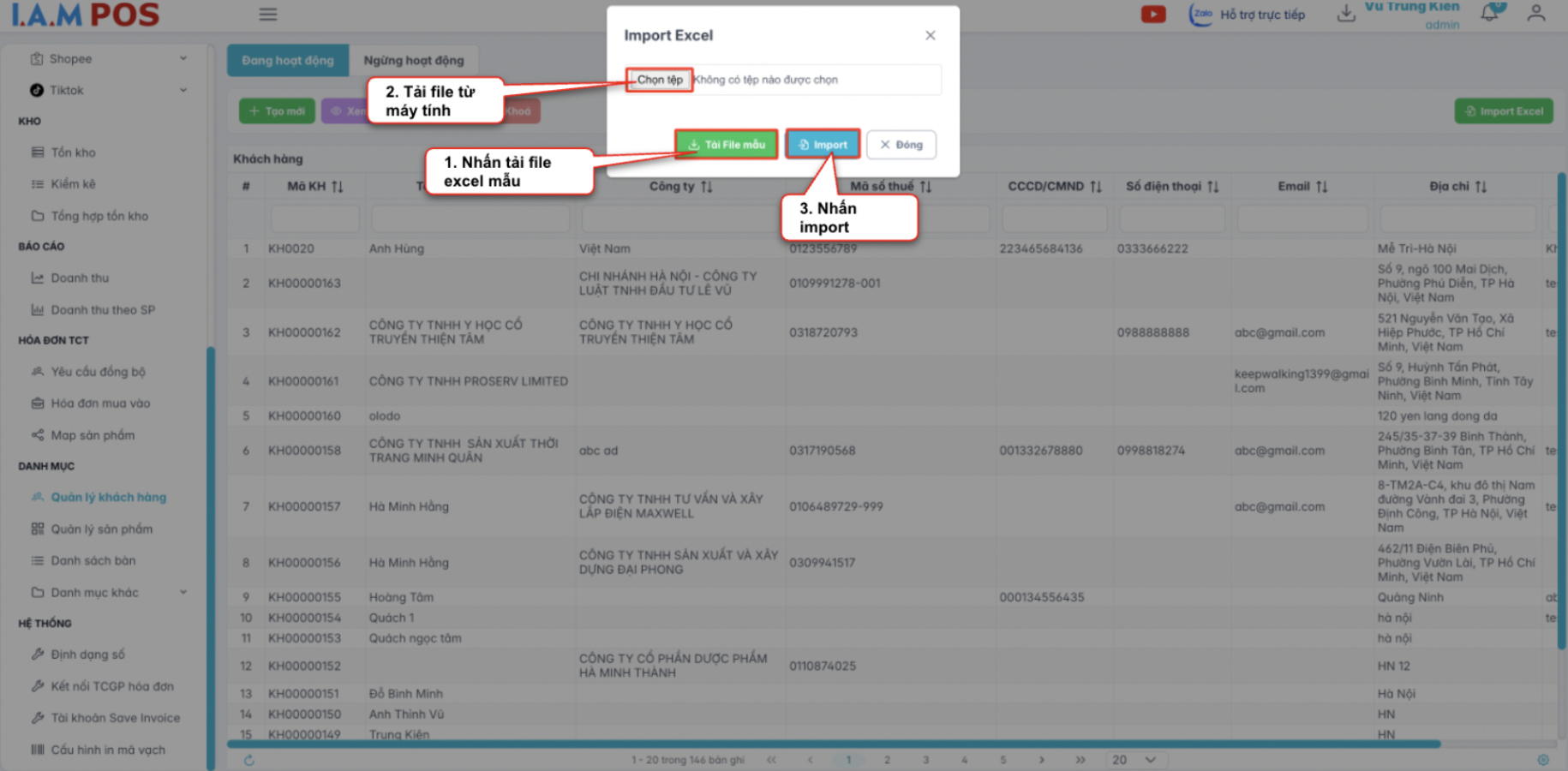This screenshot has height=771, width=1568.
Task: Click the YouTube icon in header
Action: [x=1152, y=15]
